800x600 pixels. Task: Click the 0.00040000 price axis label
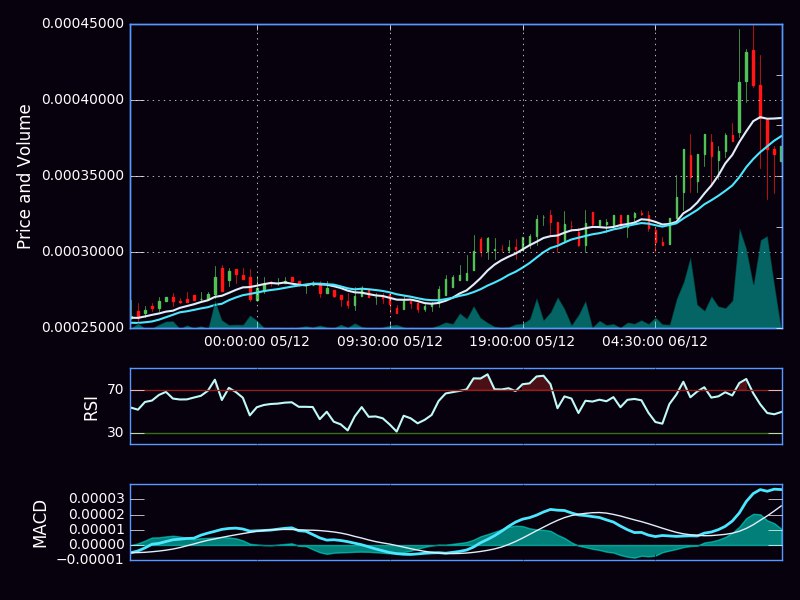click(83, 100)
